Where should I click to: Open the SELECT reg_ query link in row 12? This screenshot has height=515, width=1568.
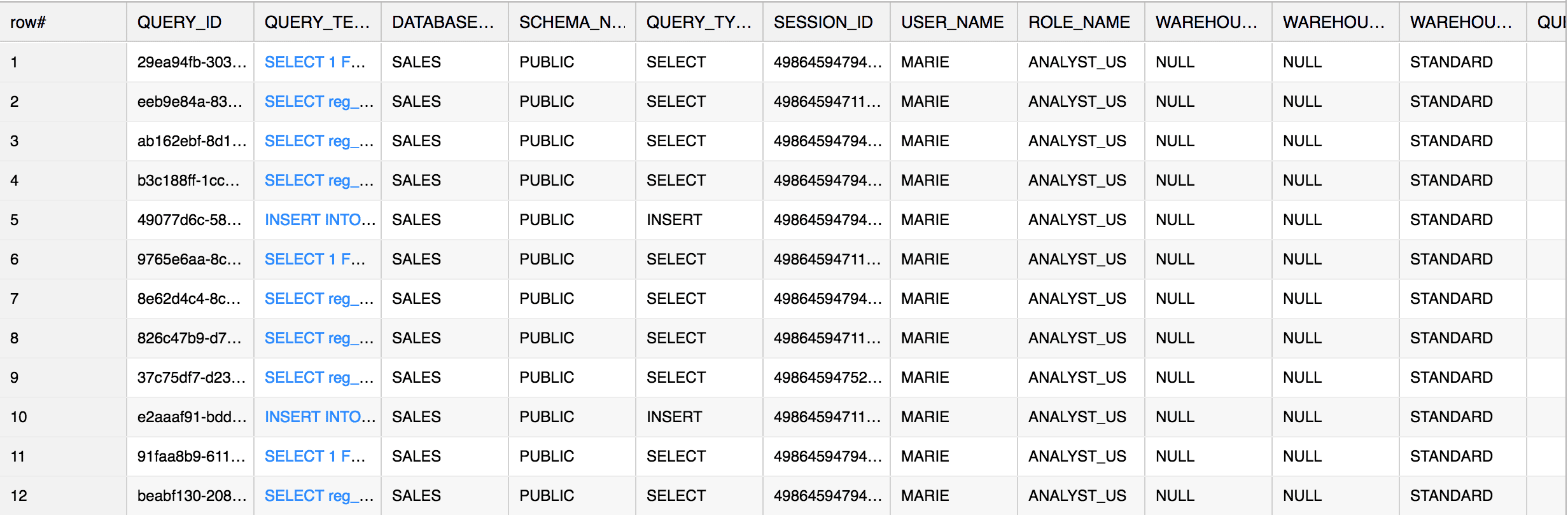(317, 495)
